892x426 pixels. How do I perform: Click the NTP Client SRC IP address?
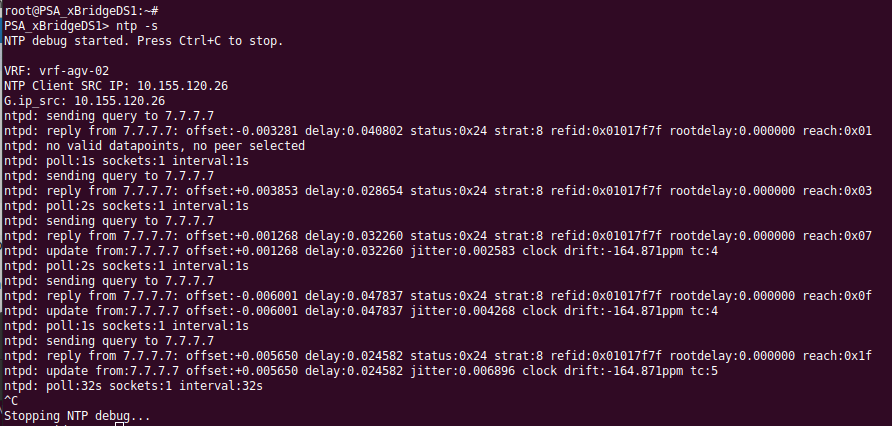click(x=183, y=86)
